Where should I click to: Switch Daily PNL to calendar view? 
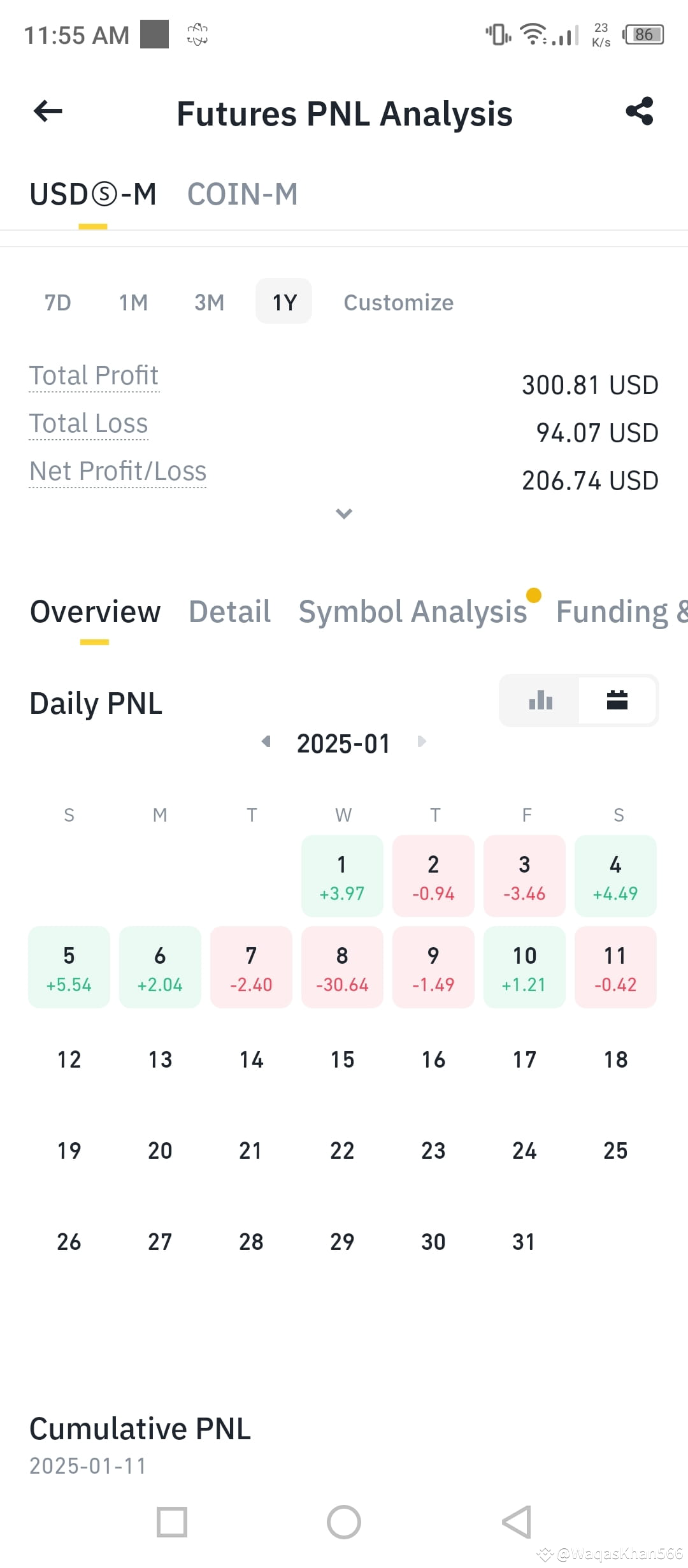pyautogui.click(x=617, y=701)
